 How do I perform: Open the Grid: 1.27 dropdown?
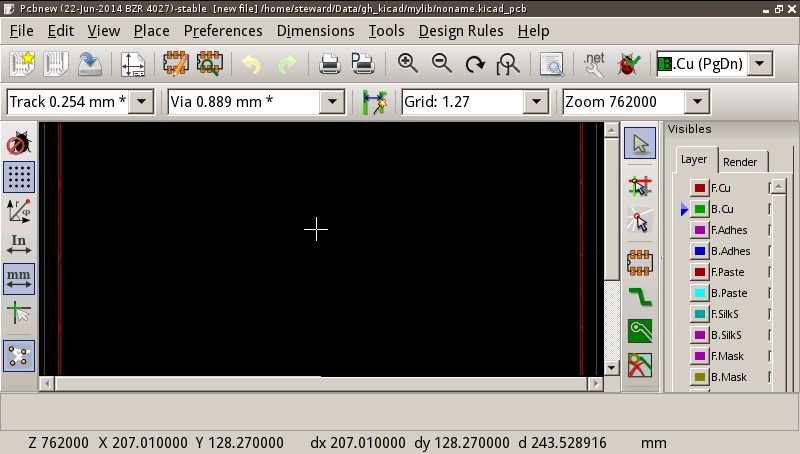tap(536, 102)
